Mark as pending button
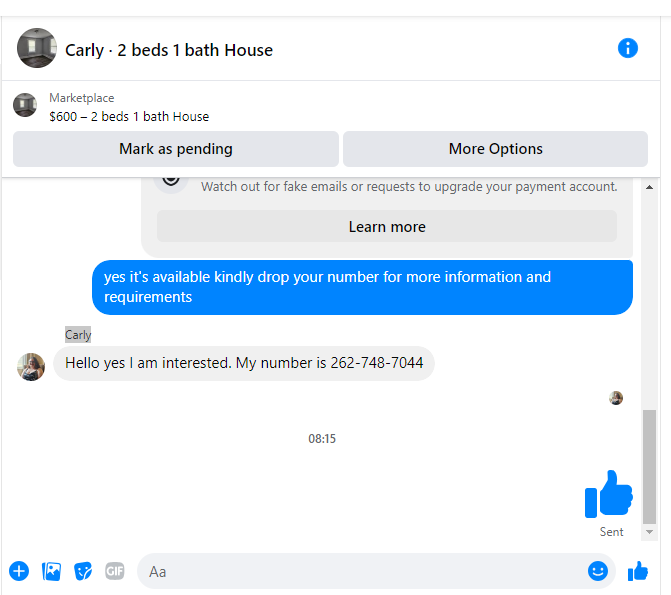This screenshot has height=595, width=671. [176, 149]
